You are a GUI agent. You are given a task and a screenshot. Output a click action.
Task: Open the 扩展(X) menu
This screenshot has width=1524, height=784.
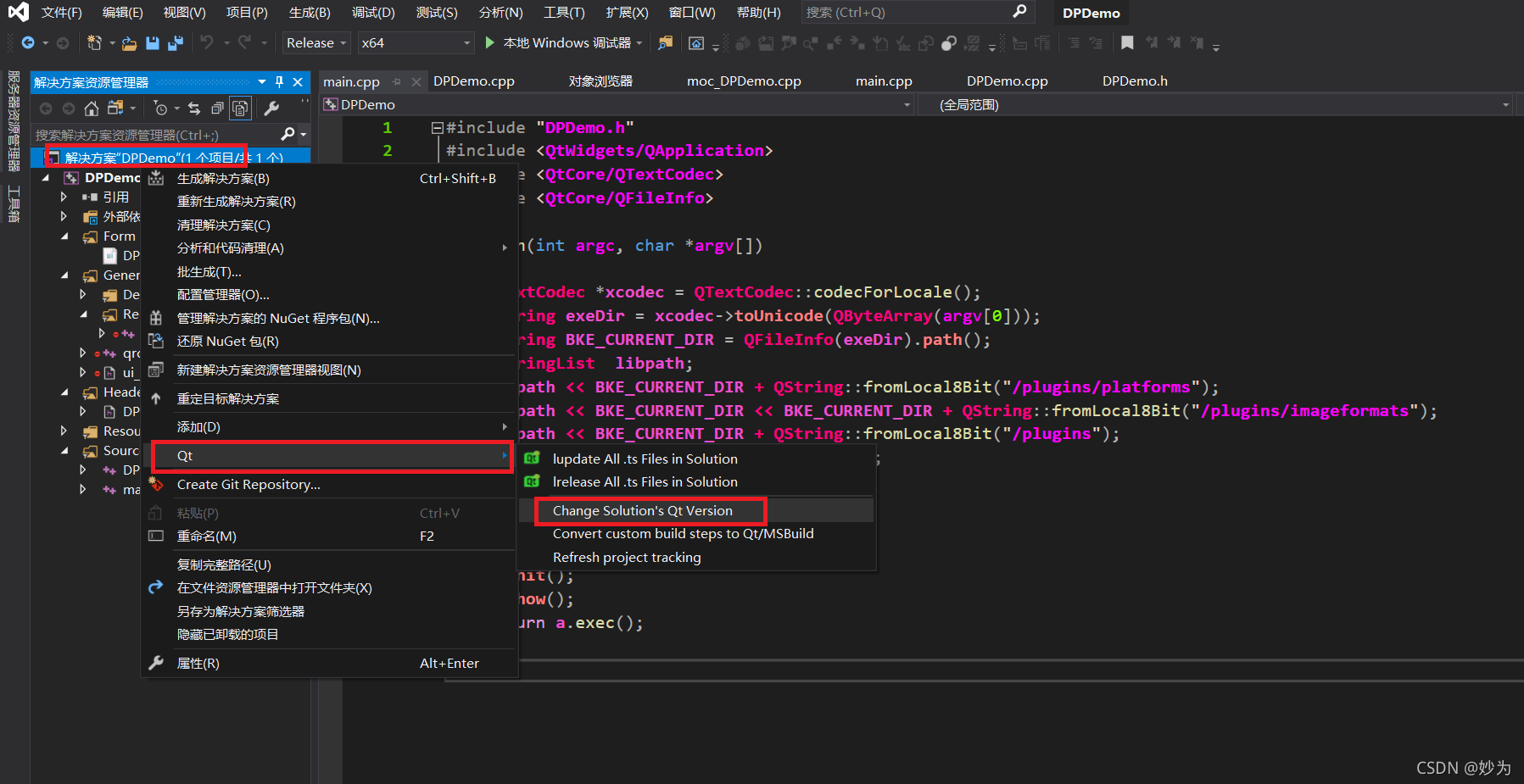[627, 12]
